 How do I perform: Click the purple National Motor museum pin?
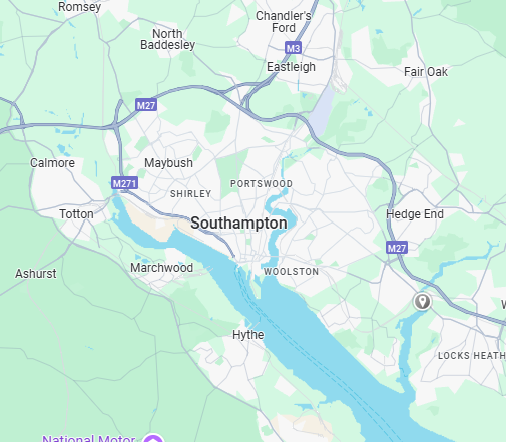(153, 438)
